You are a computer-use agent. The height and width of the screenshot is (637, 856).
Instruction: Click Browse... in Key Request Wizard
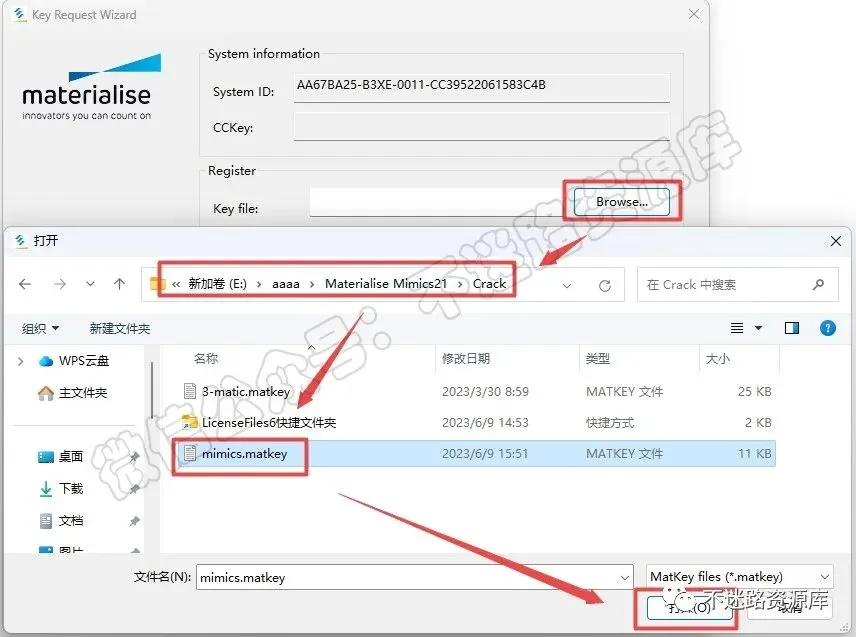[x=622, y=201]
